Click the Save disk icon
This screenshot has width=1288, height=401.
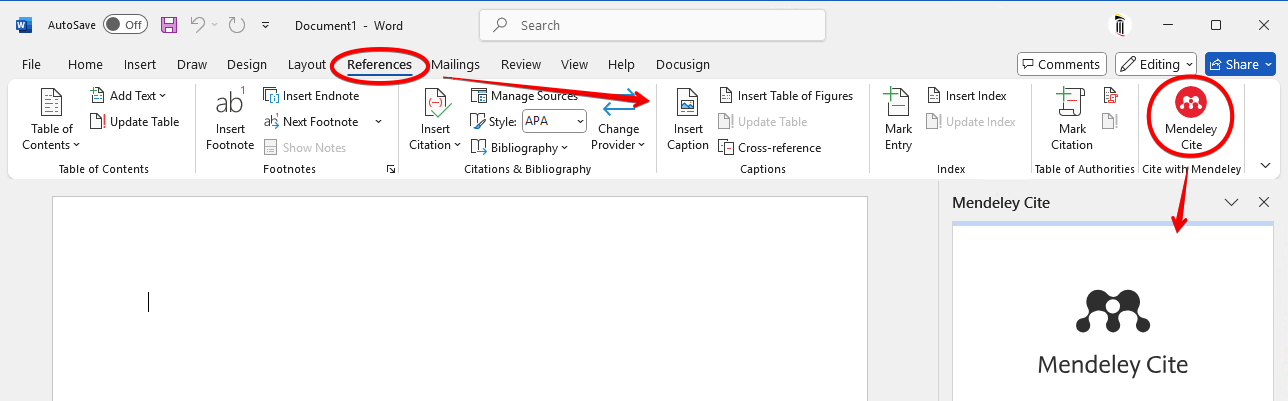(x=169, y=24)
